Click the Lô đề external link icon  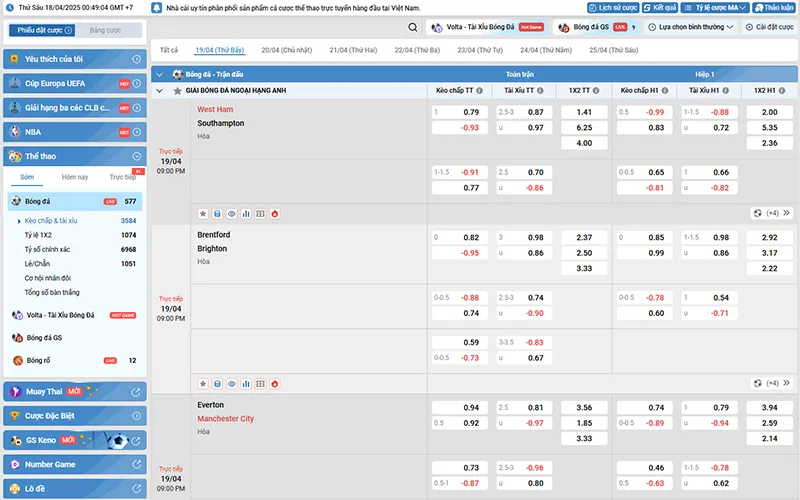pyautogui.click(x=136, y=489)
